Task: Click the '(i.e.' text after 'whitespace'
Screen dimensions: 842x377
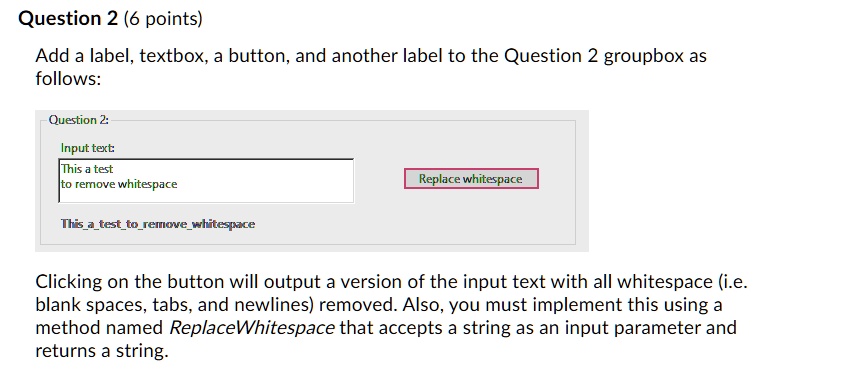Action: [x=732, y=281]
